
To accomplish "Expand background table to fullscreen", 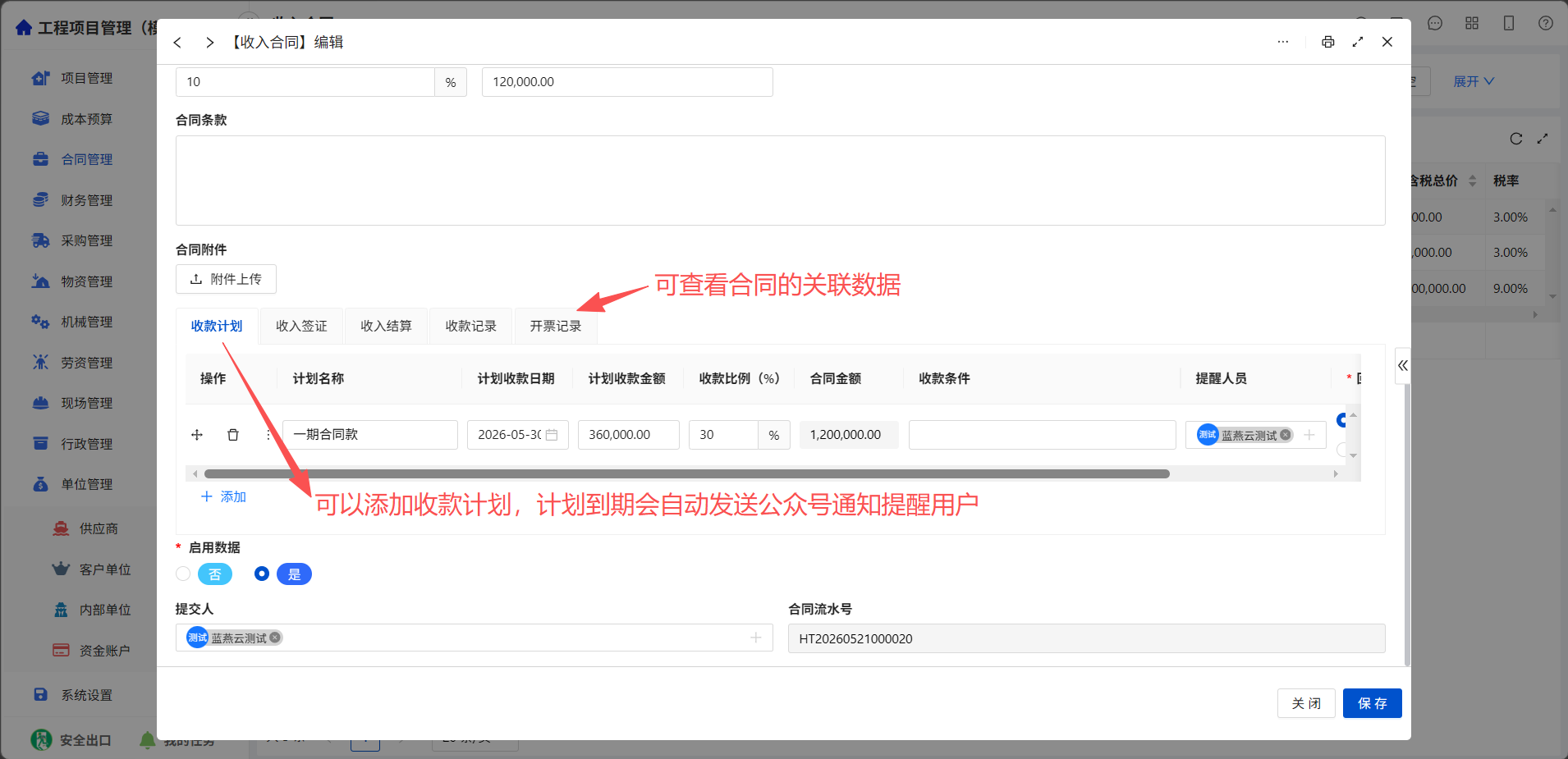I will pos(1543,139).
